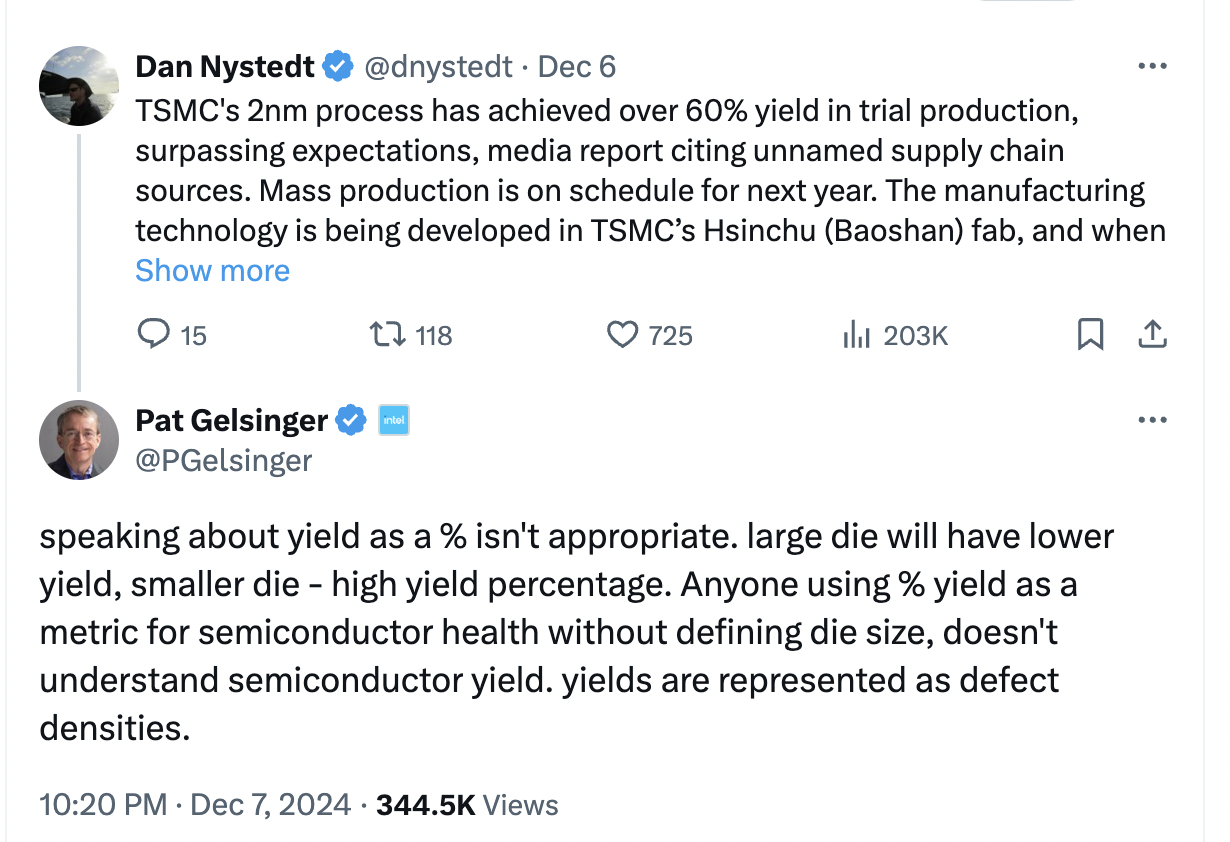1230x842 pixels.
Task: Click the 10:20 PM Dec 7, 2024 timestamp
Action: click(195, 804)
